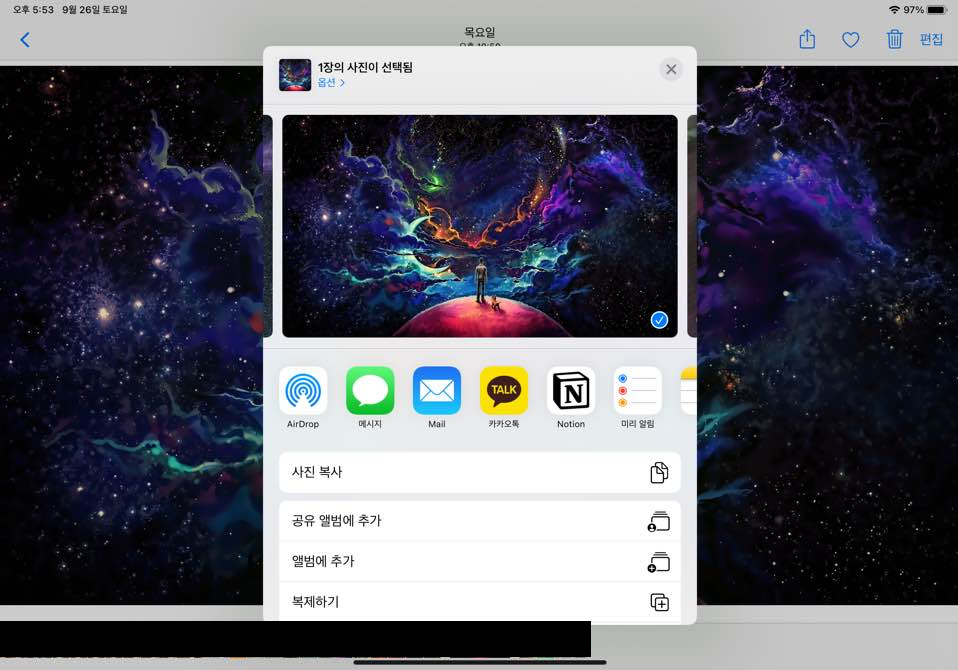Tap the copy documents icon beside 사진 복사
The image size is (958, 670).
(659, 472)
